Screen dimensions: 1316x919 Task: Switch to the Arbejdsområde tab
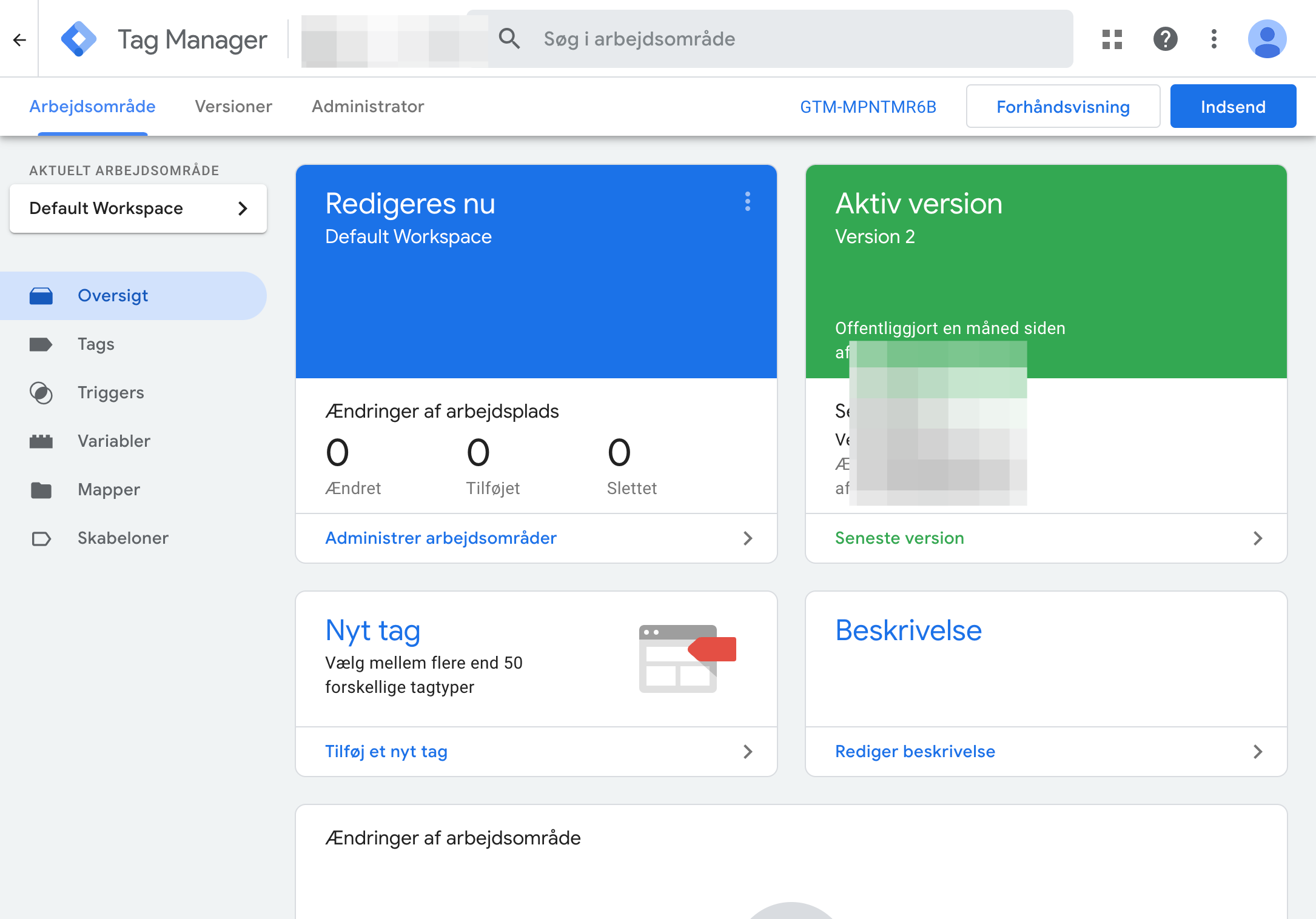[92, 107]
